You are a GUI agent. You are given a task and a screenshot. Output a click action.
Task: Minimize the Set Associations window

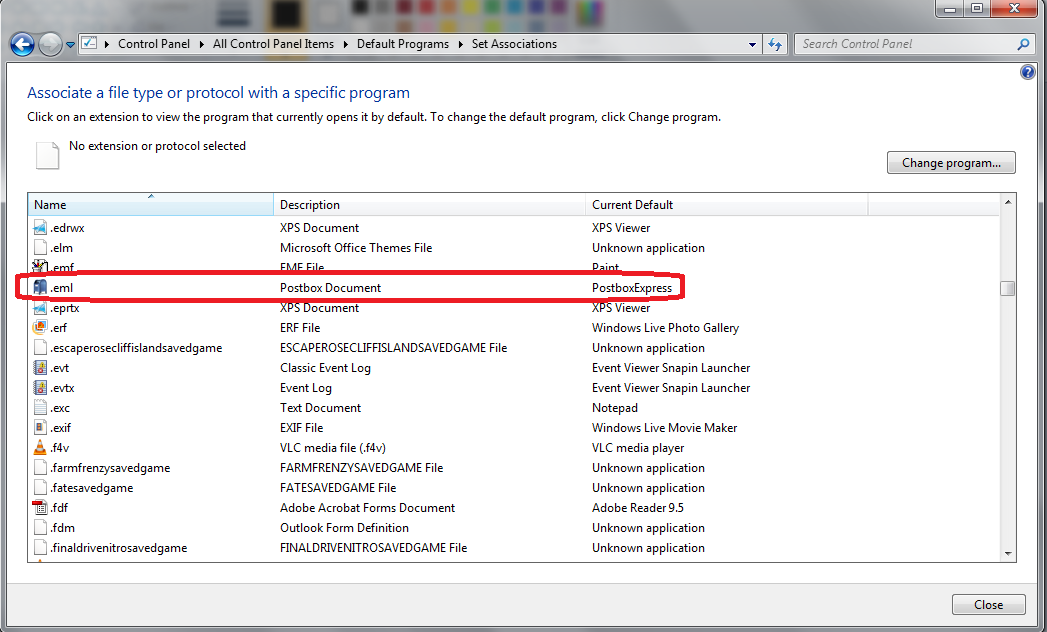pos(950,8)
